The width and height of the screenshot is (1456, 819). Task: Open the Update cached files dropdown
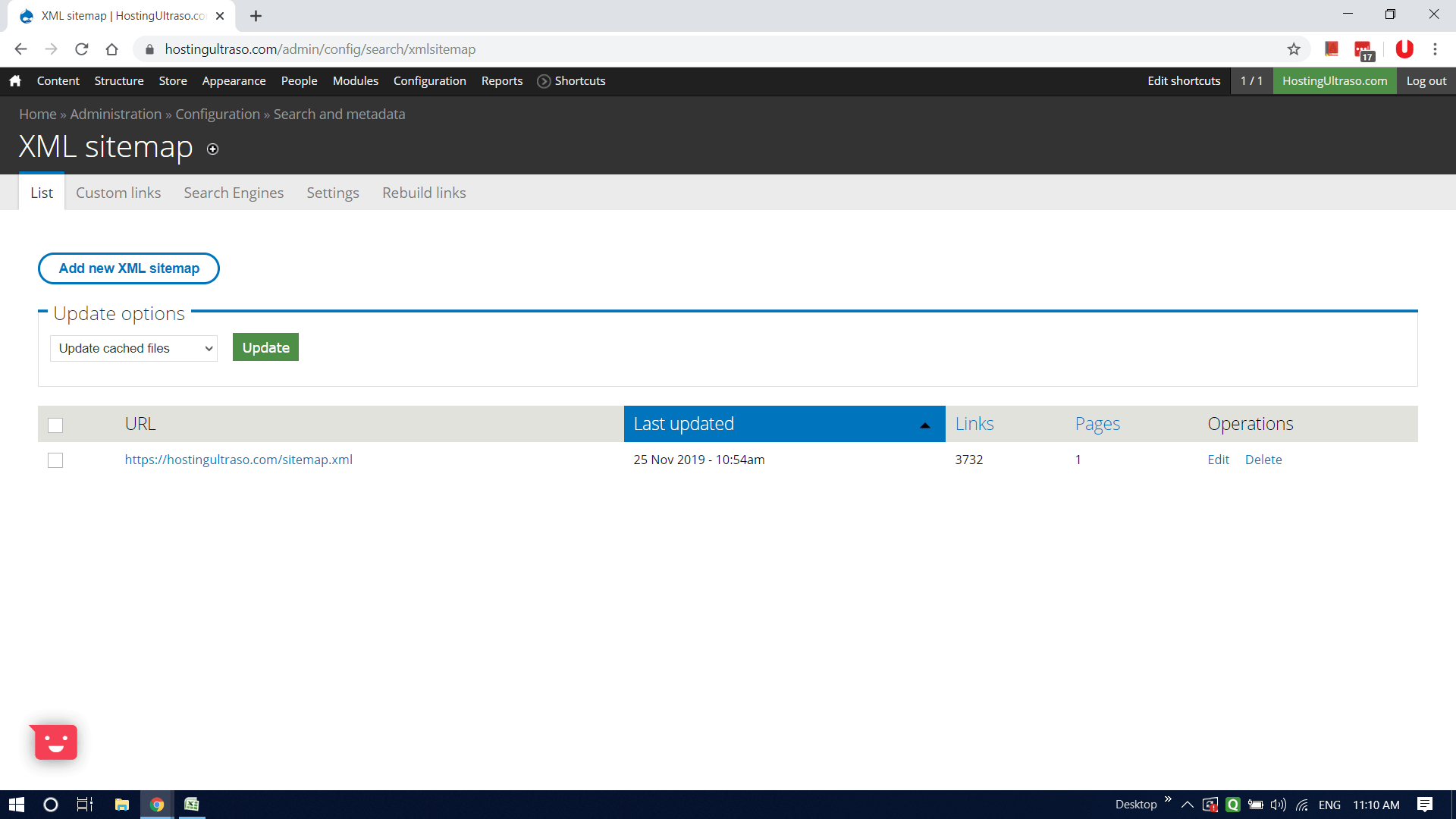click(x=133, y=348)
